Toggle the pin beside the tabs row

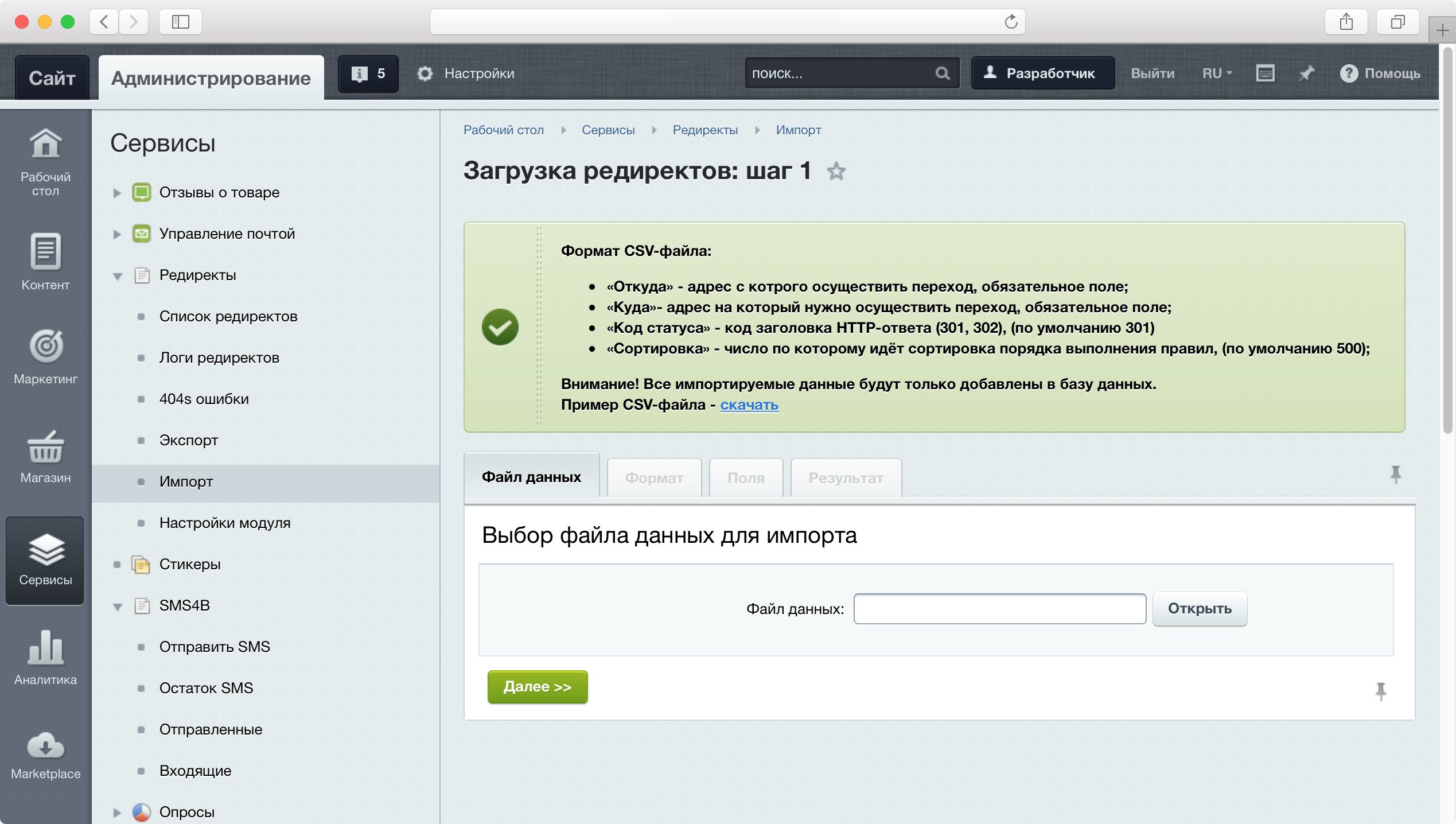coord(1395,474)
